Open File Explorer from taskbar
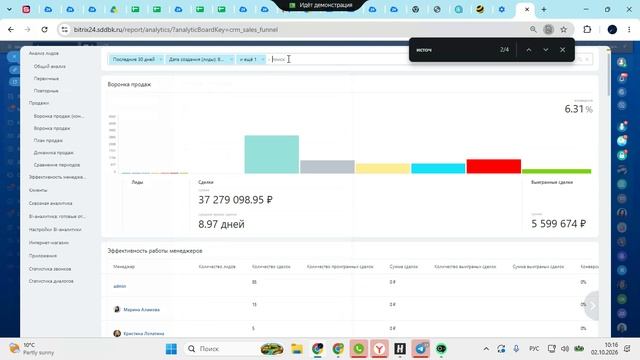The image size is (640, 360). [297, 349]
